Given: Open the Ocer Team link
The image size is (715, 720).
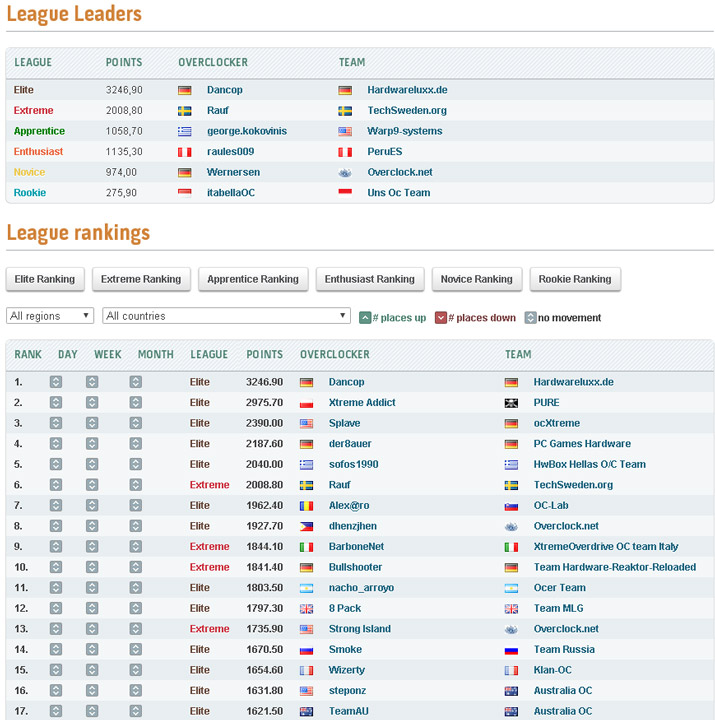Looking at the screenshot, I should pyautogui.click(x=559, y=588).
